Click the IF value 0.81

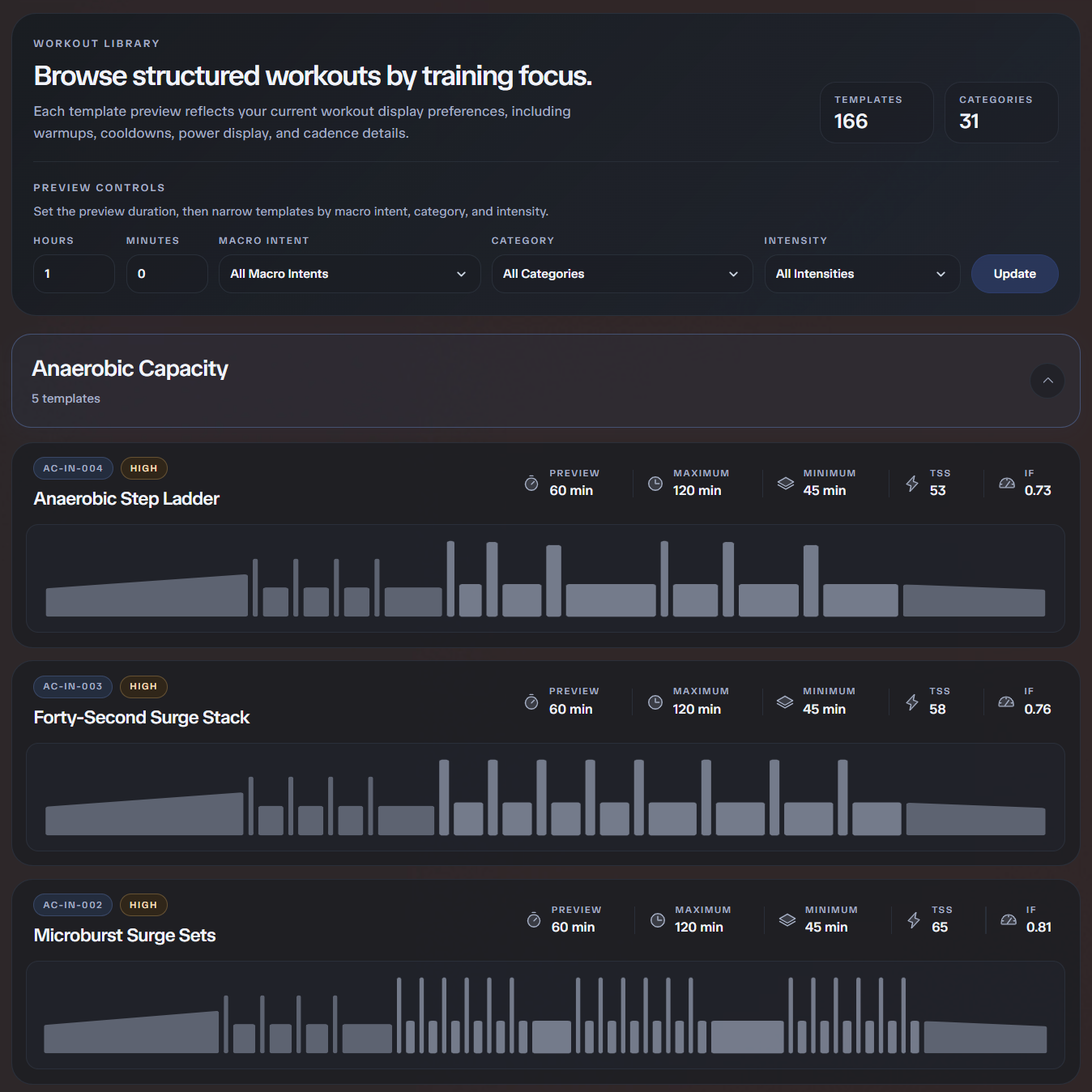(1039, 928)
